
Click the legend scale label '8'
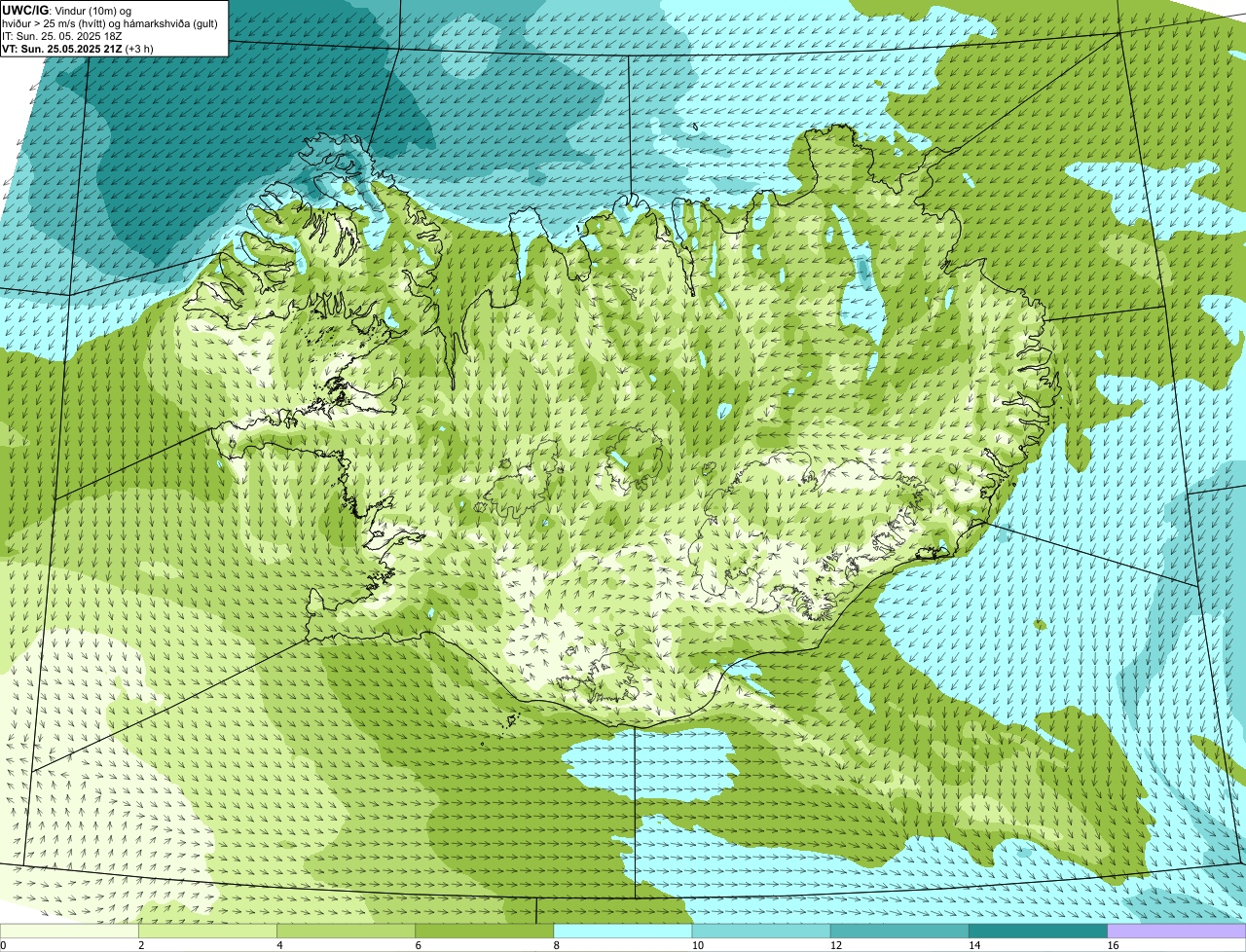556,945
